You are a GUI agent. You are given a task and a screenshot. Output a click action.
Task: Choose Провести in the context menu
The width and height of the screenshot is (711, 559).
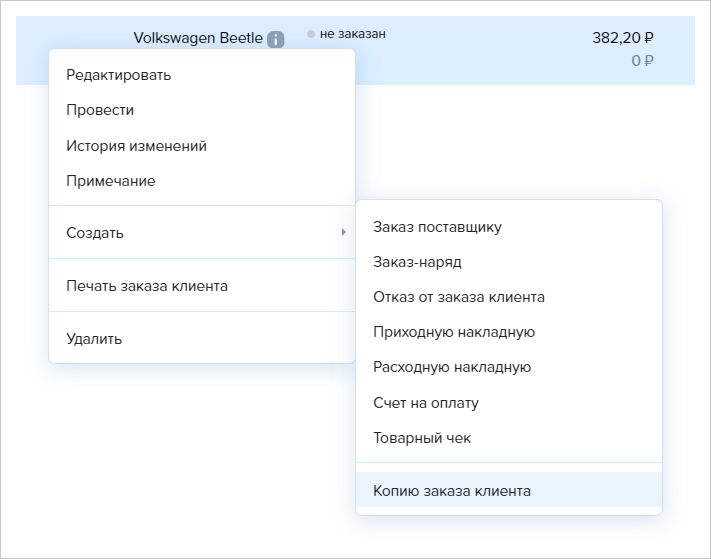coord(100,110)
